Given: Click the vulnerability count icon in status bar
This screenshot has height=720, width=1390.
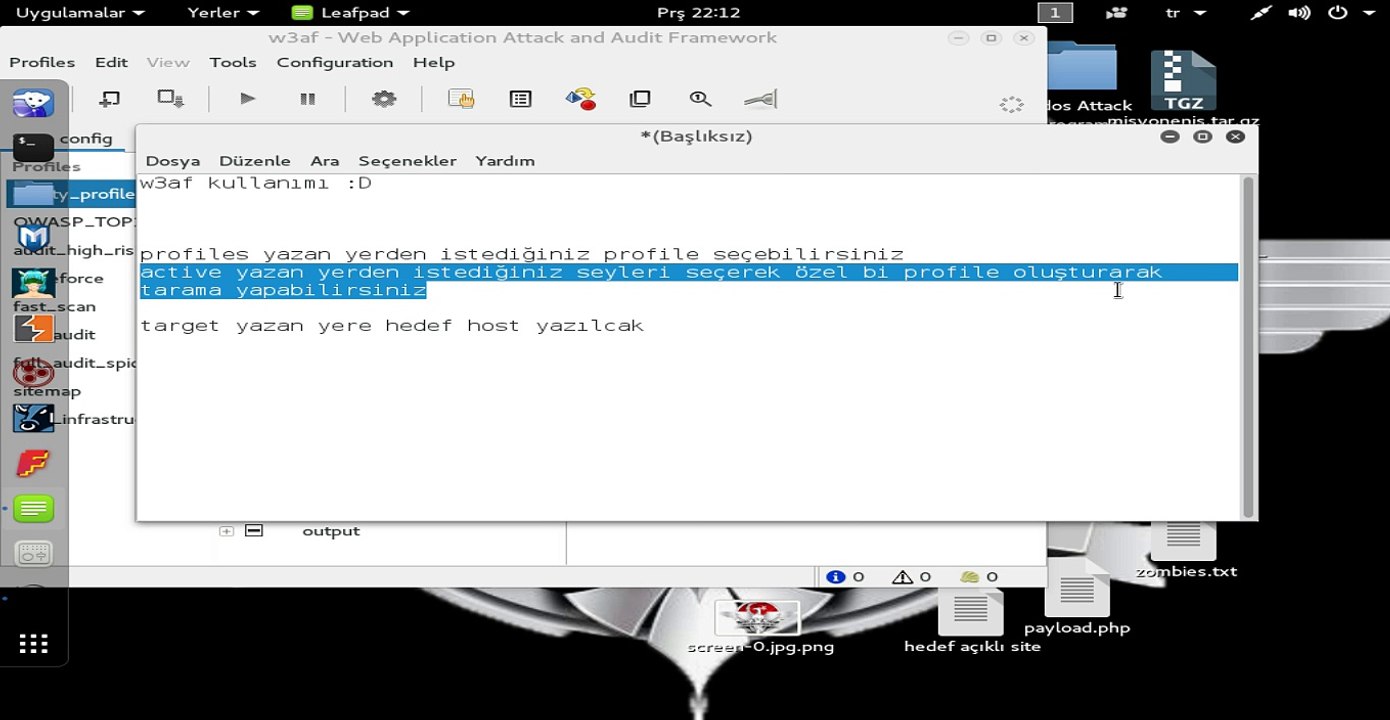Looking at the screenshot, I should [x=969, y=577].
